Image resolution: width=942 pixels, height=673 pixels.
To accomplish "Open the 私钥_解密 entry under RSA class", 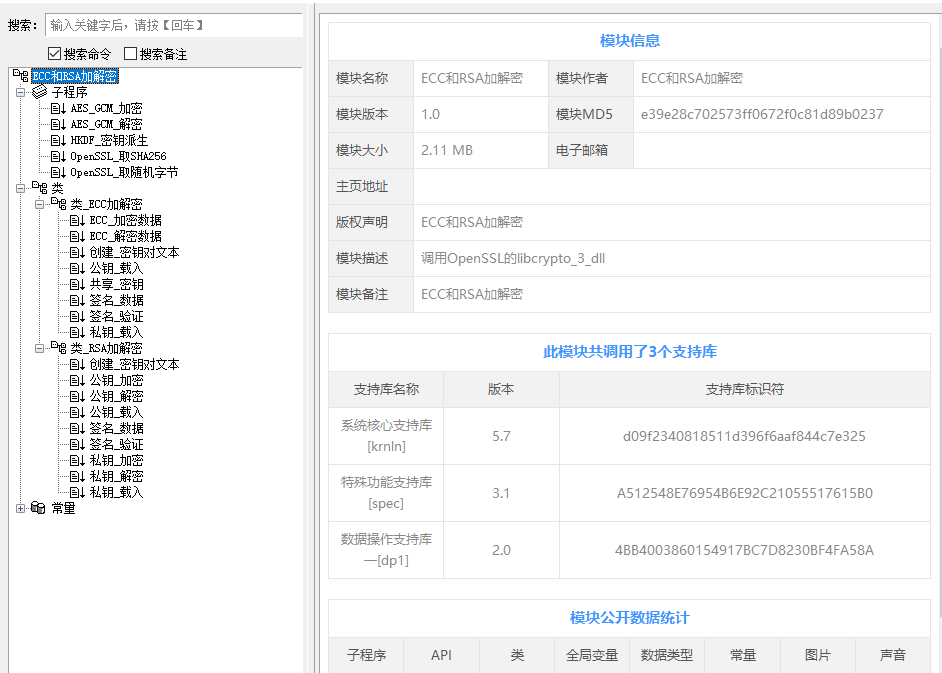I will click(x=116, y=476).
